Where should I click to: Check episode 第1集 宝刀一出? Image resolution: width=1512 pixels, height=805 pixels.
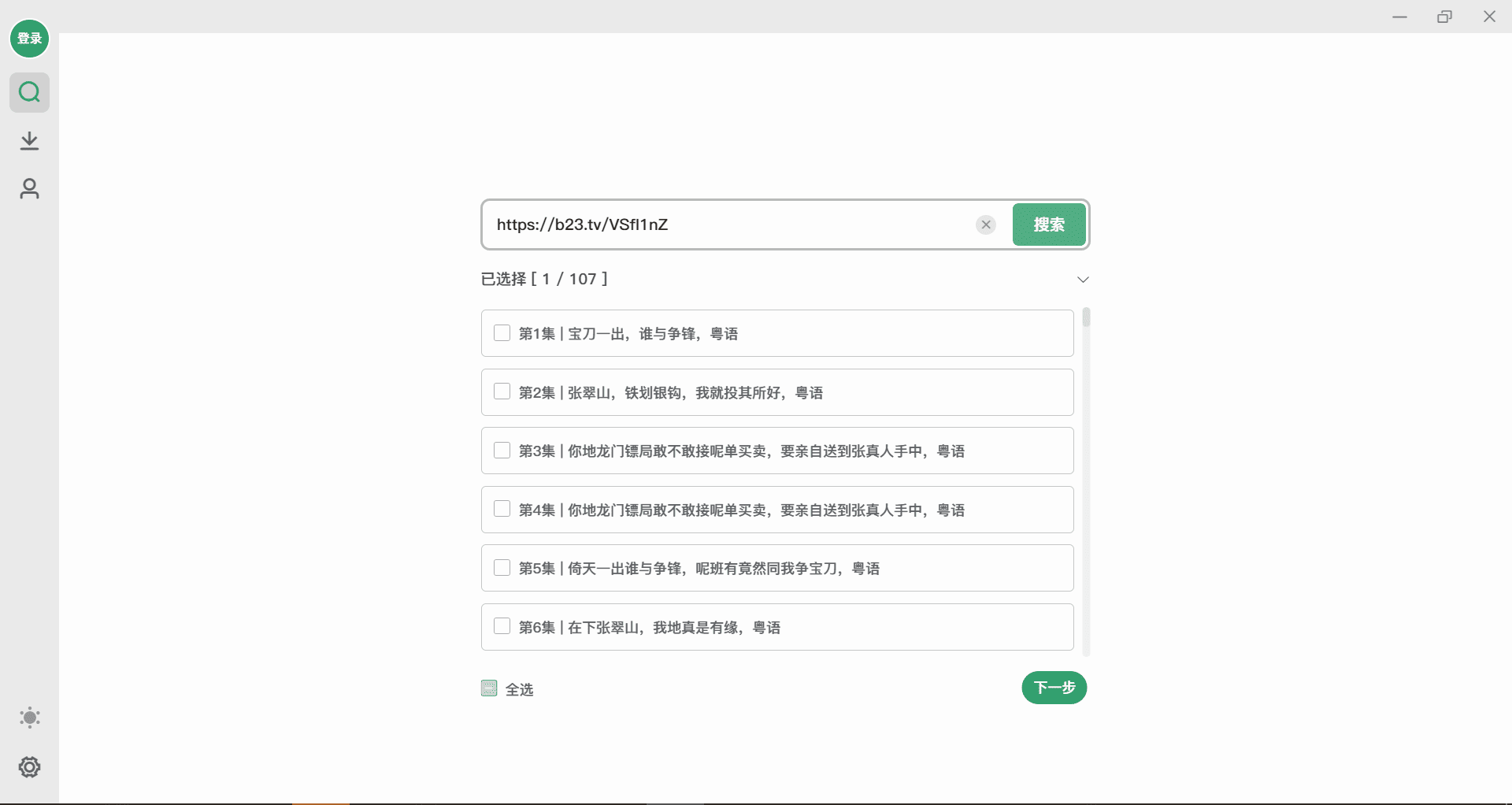pos(502,332)
